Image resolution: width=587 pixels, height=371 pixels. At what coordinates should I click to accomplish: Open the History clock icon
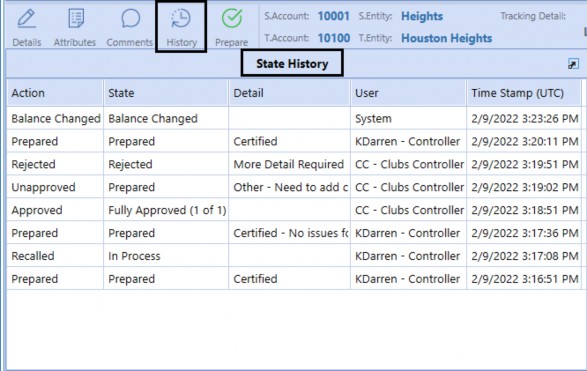tap(181, 19)
